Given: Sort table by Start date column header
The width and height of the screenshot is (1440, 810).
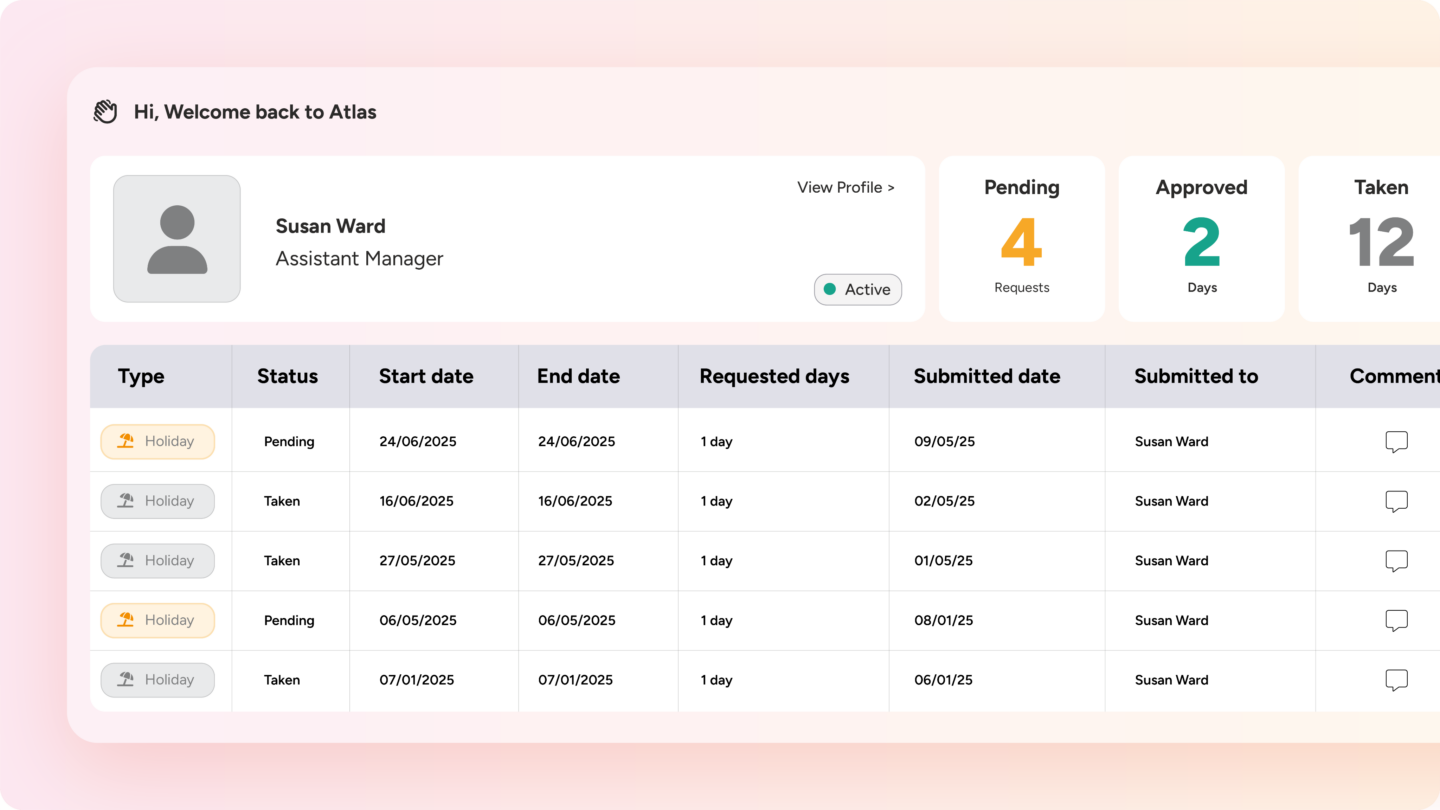Looking at the screenshot, I should pos(426,377).
